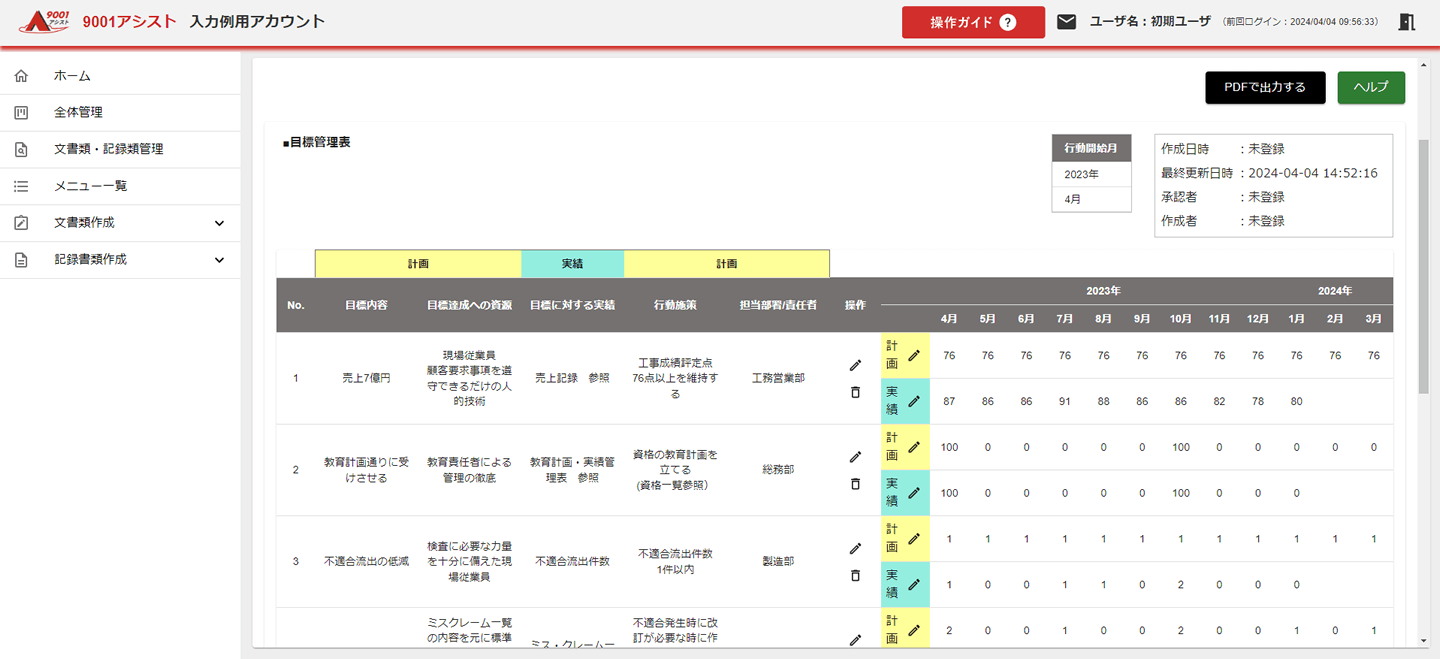Edit 計画 monthly values for row 4
Image resolution: width=1440 pixels, height=659 pixels.
[x=914, y=631]
